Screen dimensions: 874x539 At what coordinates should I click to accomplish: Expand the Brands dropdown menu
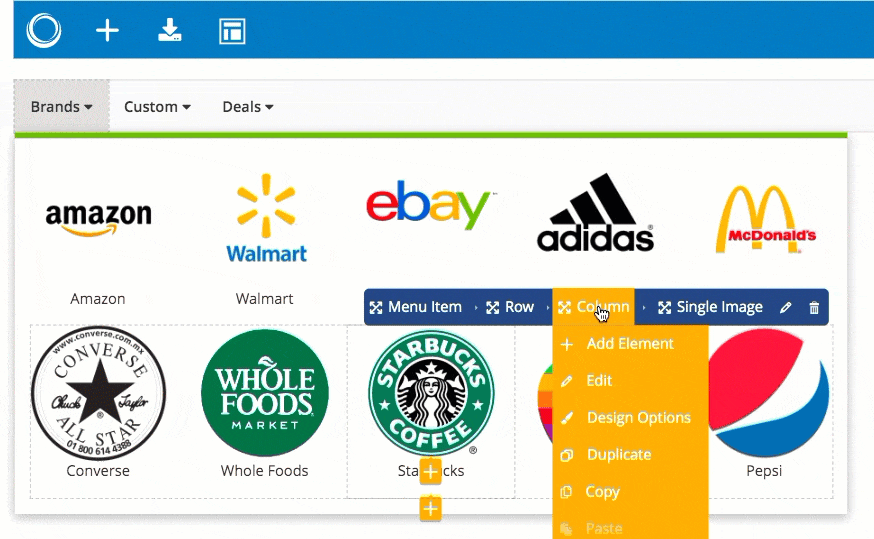coord(61,106)
